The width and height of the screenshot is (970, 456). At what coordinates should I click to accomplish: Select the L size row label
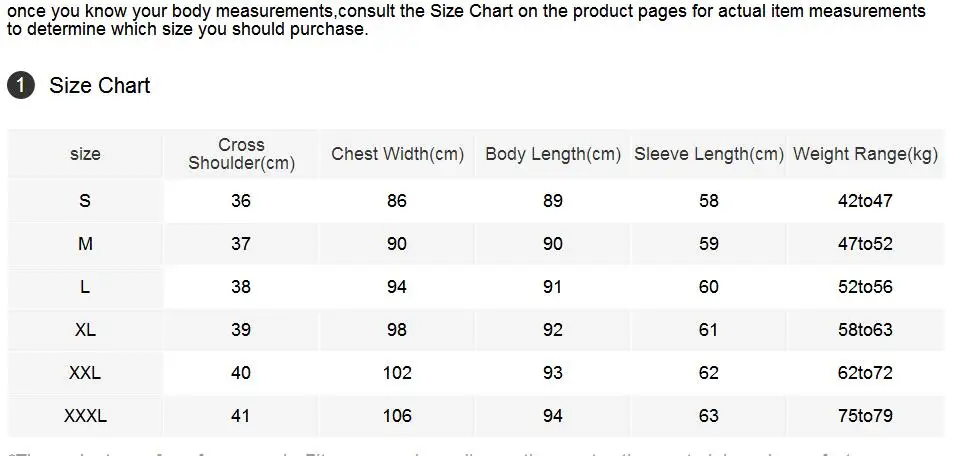[85, 286]
